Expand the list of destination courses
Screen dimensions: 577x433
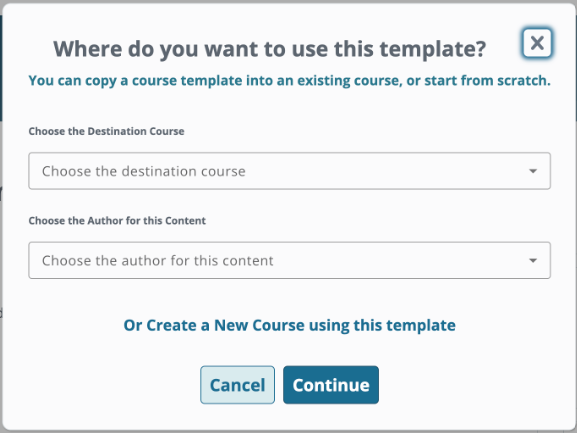tap(290, 171)
